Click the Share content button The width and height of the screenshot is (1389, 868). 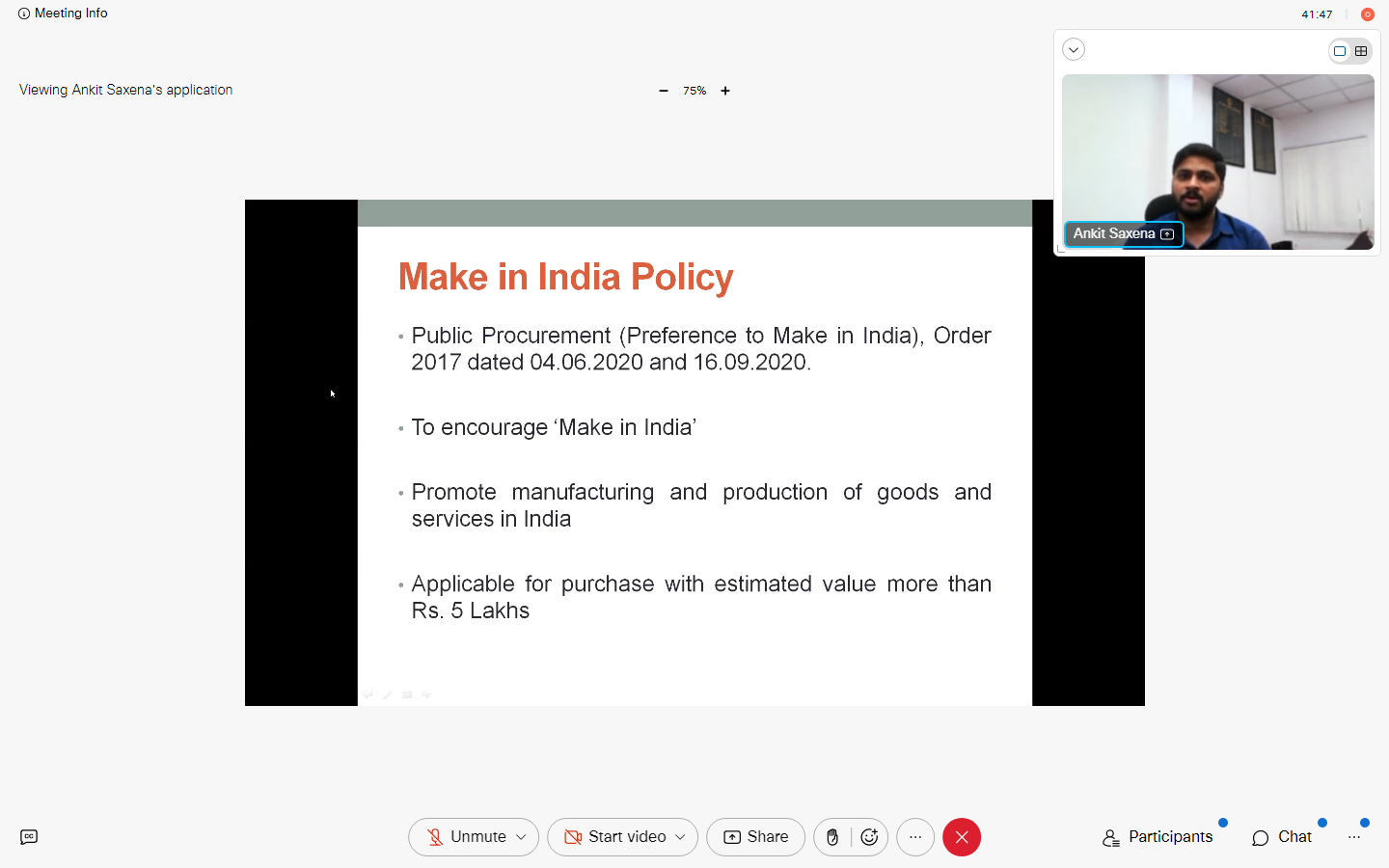click(x=755, y=837)
